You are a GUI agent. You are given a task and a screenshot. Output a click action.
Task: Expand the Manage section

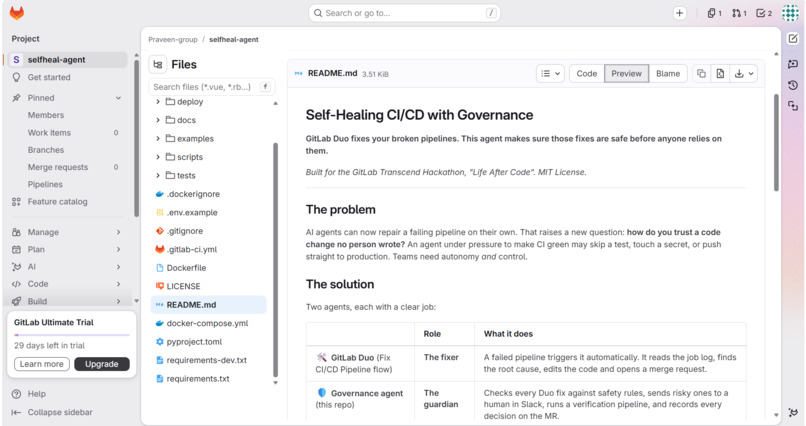tap(67, 232)
